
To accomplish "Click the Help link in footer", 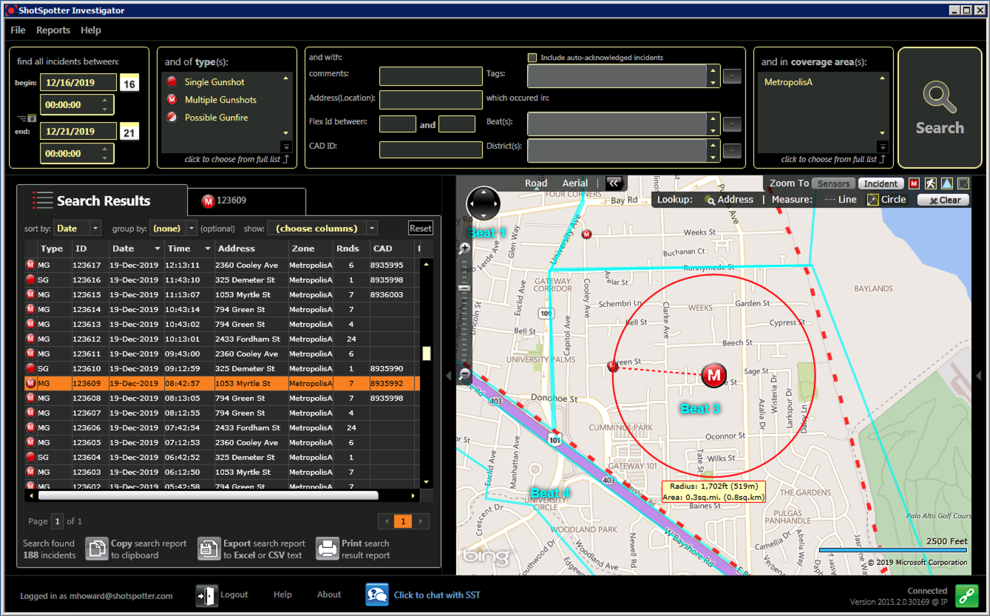I will point(282,595).
